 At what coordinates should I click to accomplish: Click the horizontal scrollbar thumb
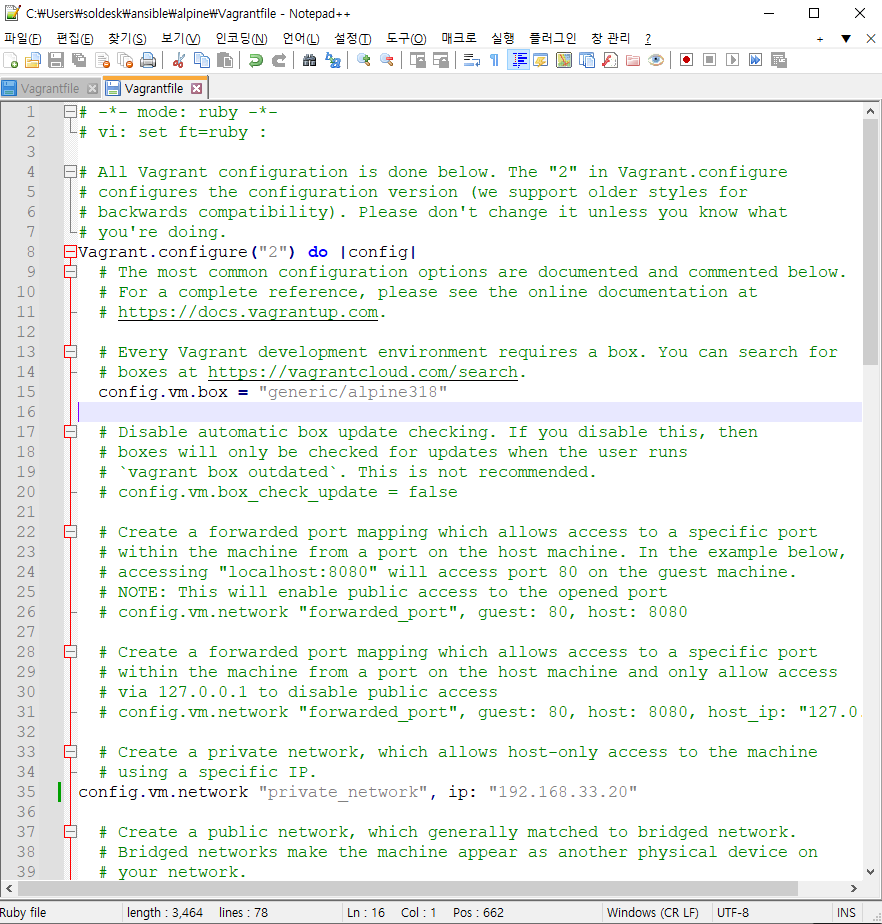click(x=408, y=888)
